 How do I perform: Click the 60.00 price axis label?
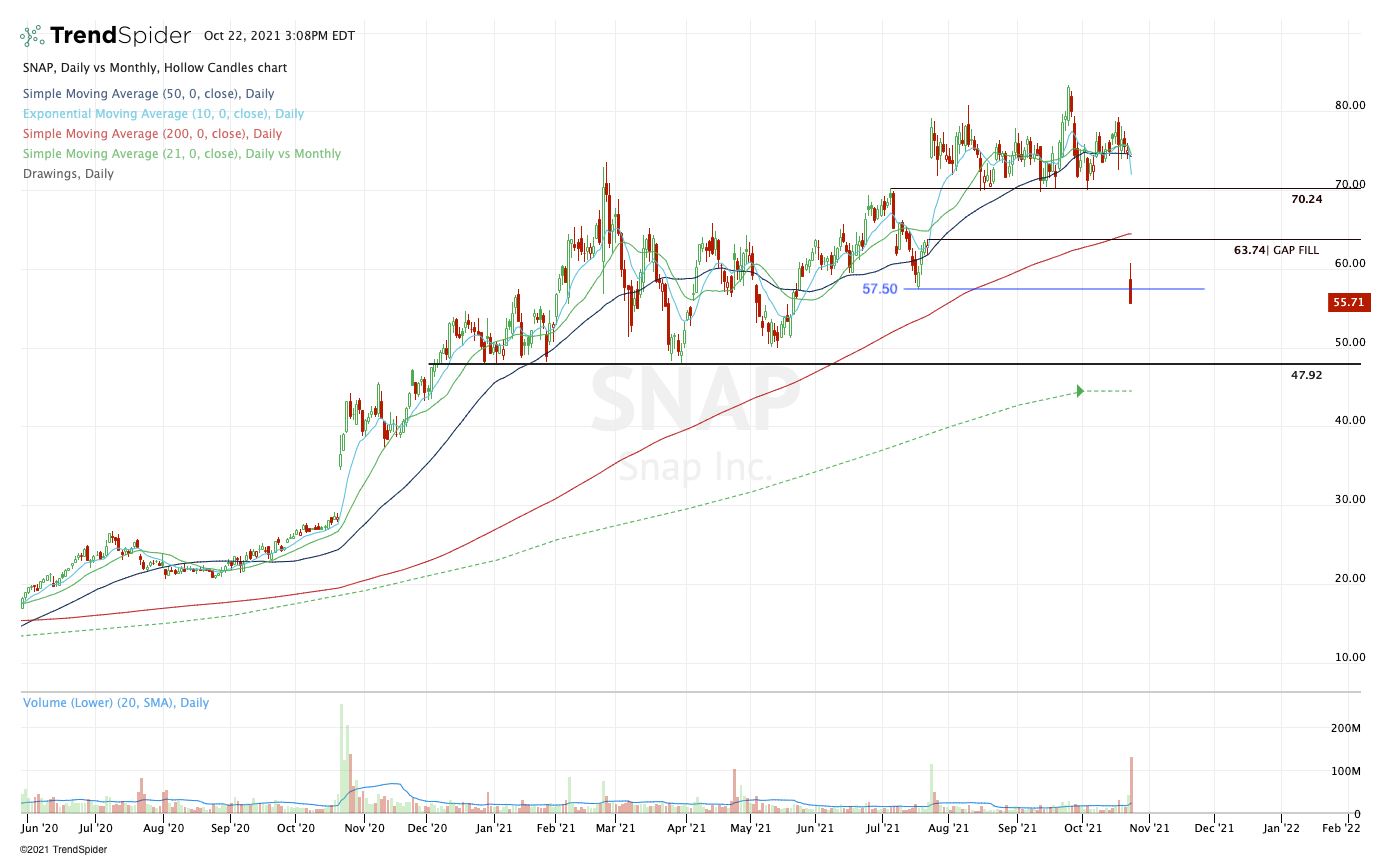click(x=1350, y=263)
